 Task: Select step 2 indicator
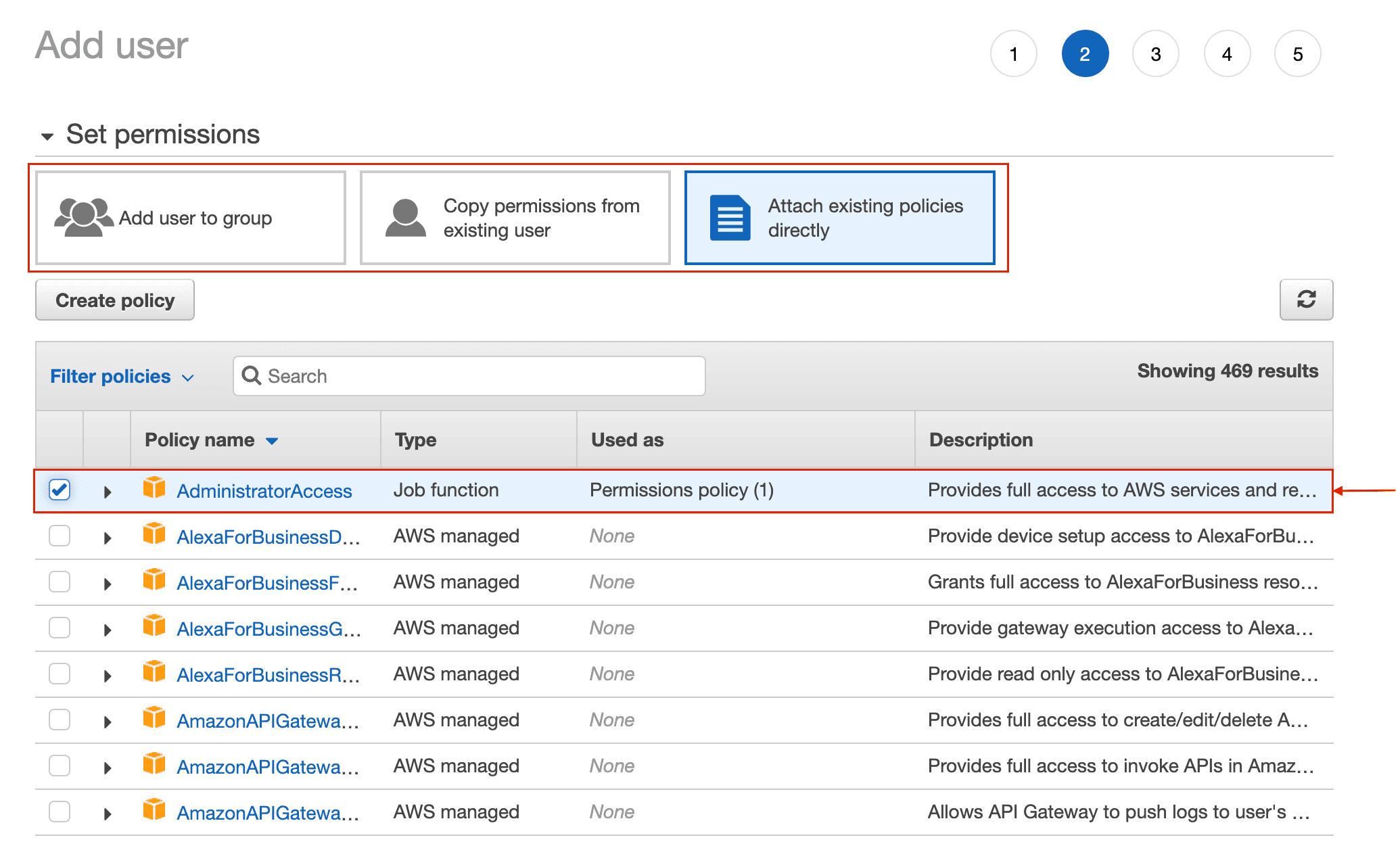coord(1085,54)
